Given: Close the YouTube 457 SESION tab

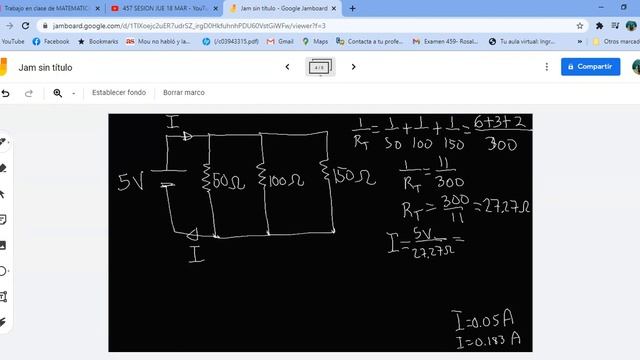Looking at the screenshot, I should 216,9.
